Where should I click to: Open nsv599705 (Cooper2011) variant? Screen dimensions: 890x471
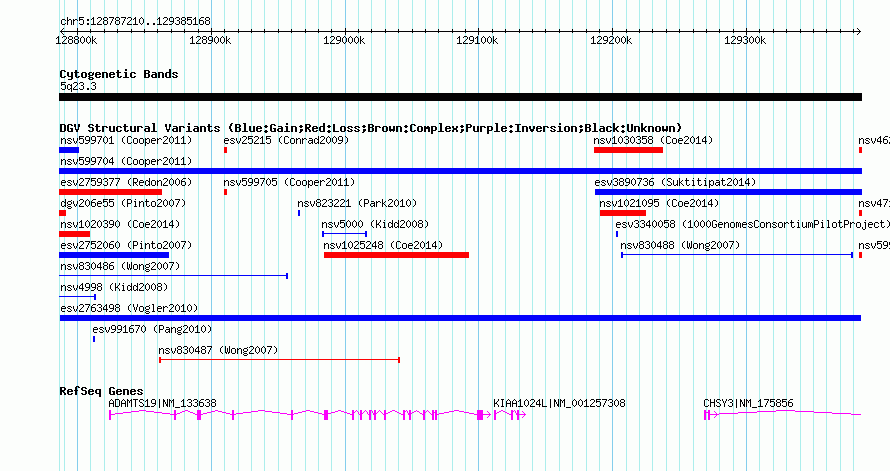coord(289,182)
